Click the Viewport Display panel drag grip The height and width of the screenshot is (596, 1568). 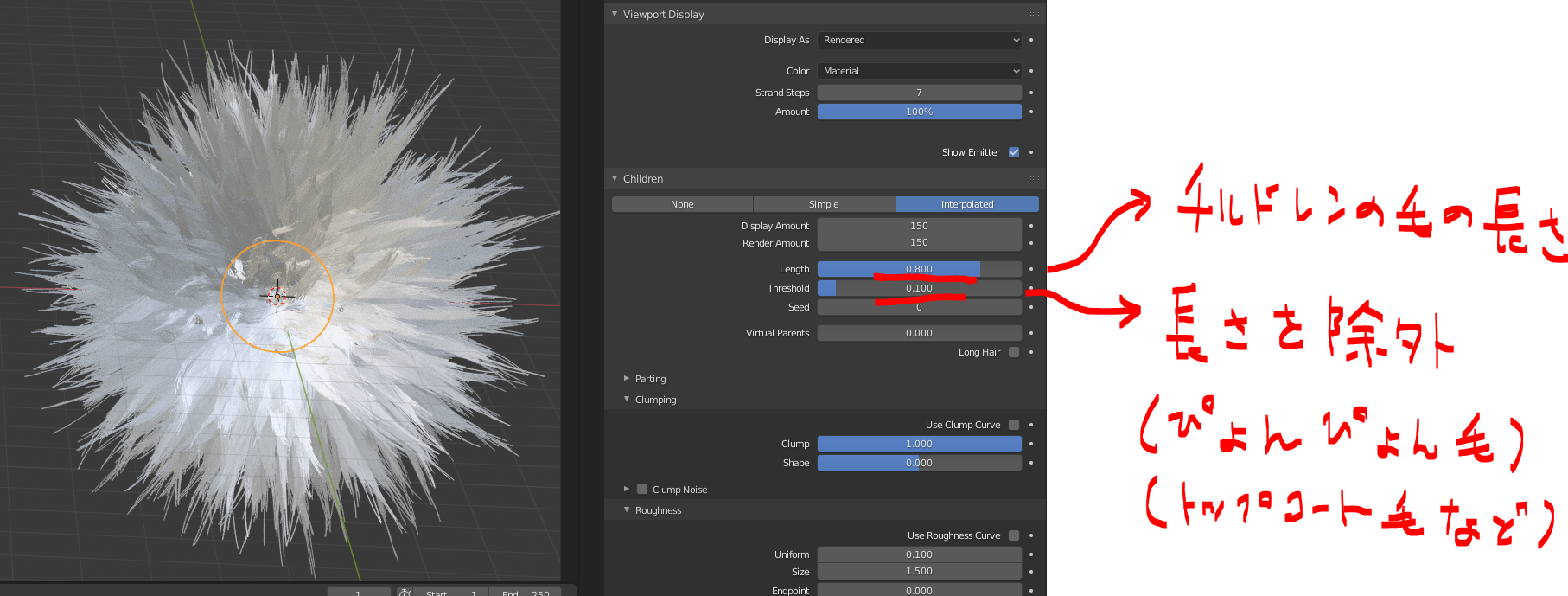point(1034,14)
